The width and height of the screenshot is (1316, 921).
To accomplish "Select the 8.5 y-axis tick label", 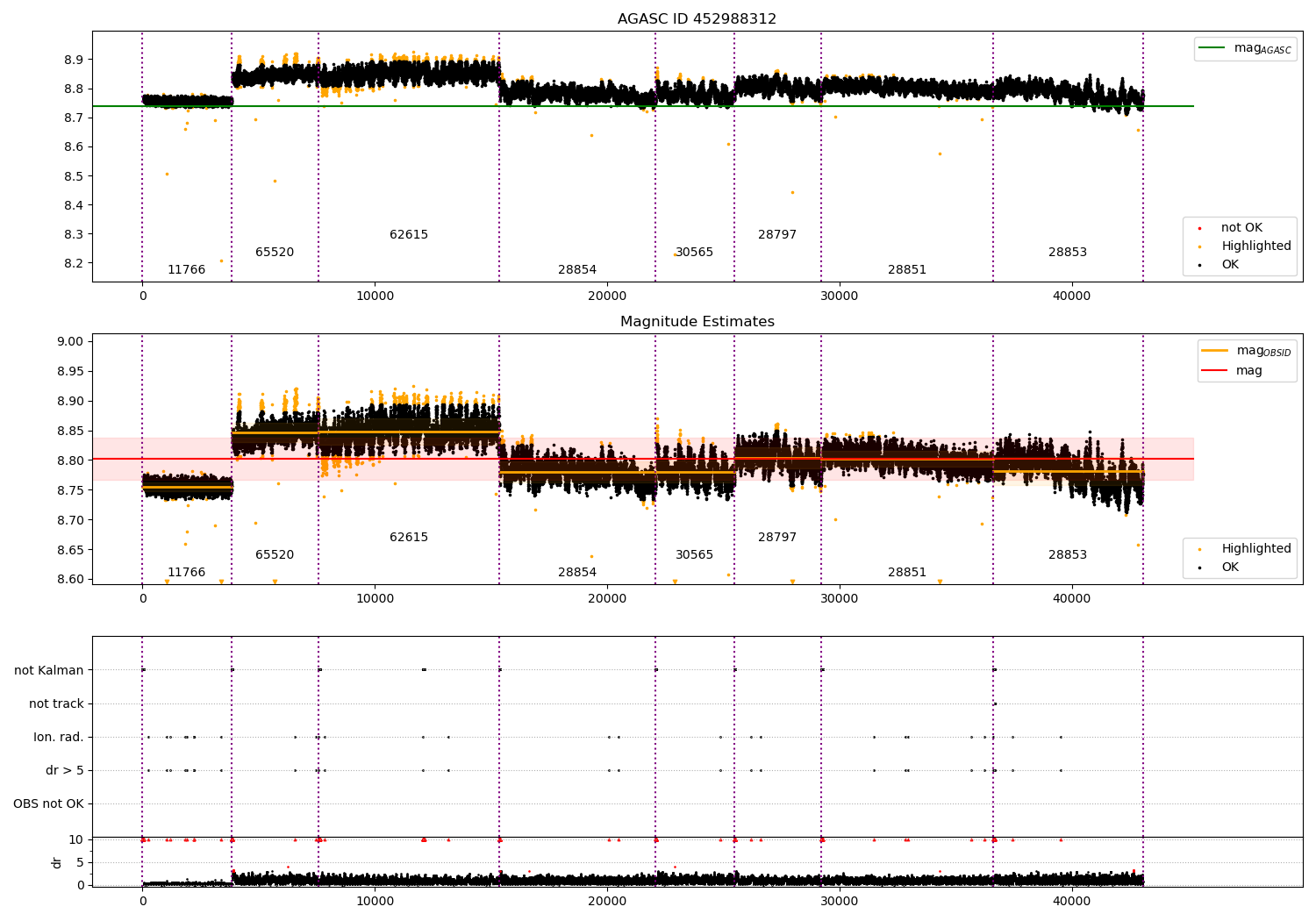I will click(x=73, y=176).
